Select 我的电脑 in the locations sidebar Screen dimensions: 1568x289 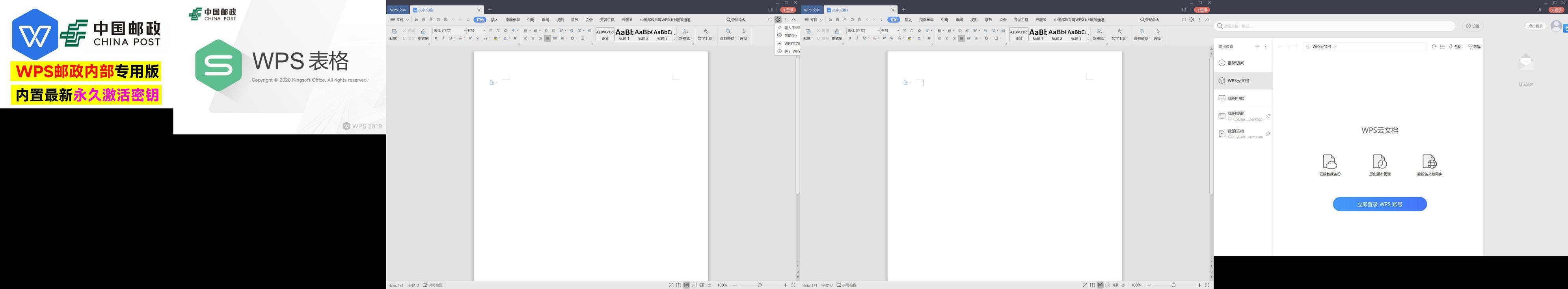[x=1243, y=98]
